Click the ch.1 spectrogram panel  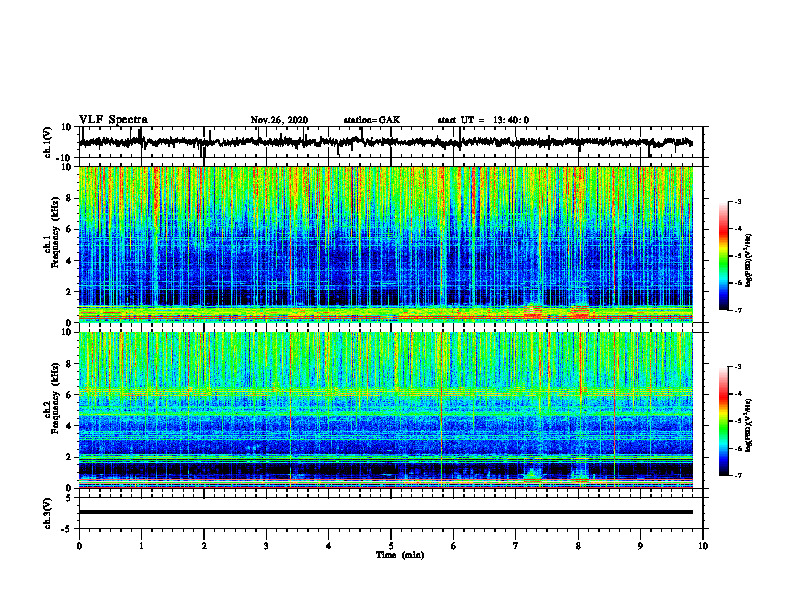(x=385, y=244)
